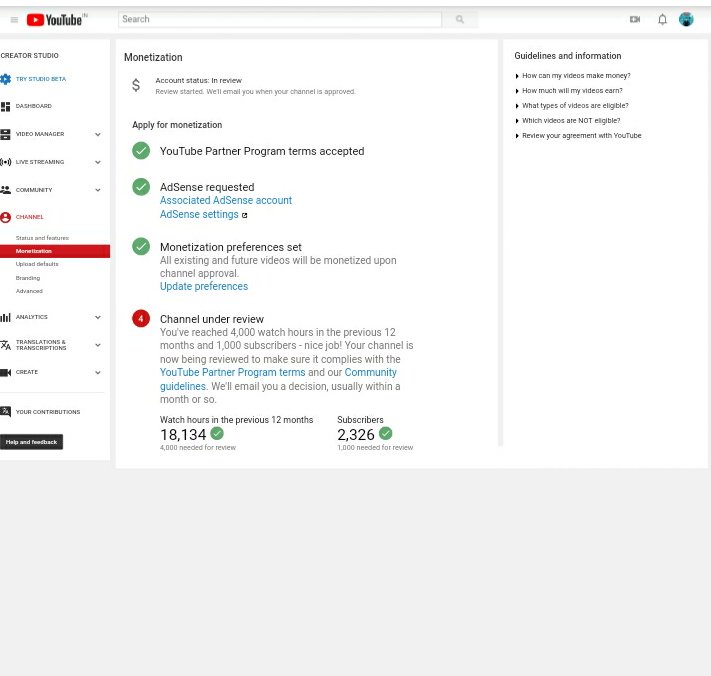The image size is (711, 676).
Task: Expand the Community chevron
Action: tap(97, 190)
